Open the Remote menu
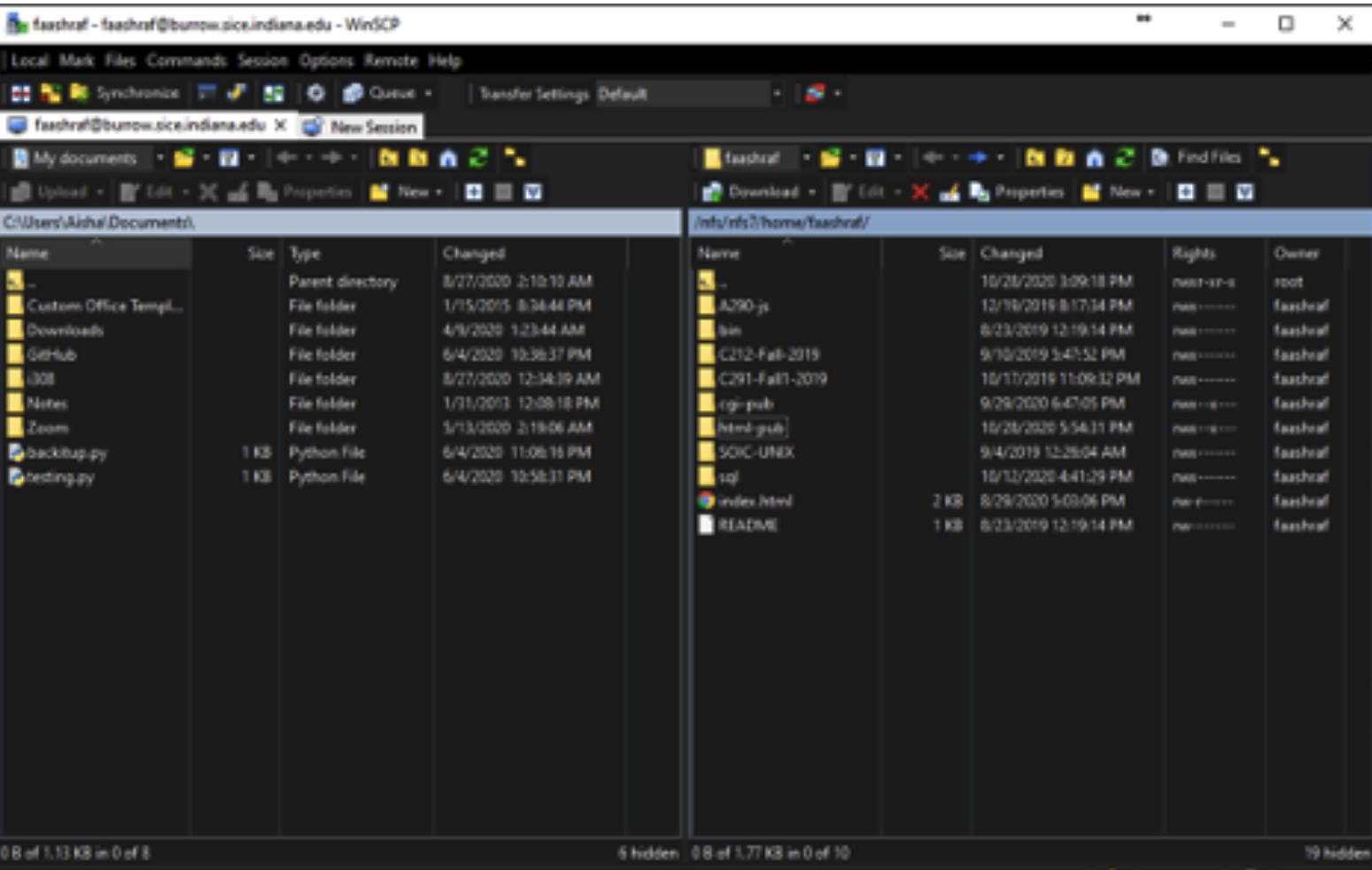Viewport: 1372px width, 870px height. point(391,61)
